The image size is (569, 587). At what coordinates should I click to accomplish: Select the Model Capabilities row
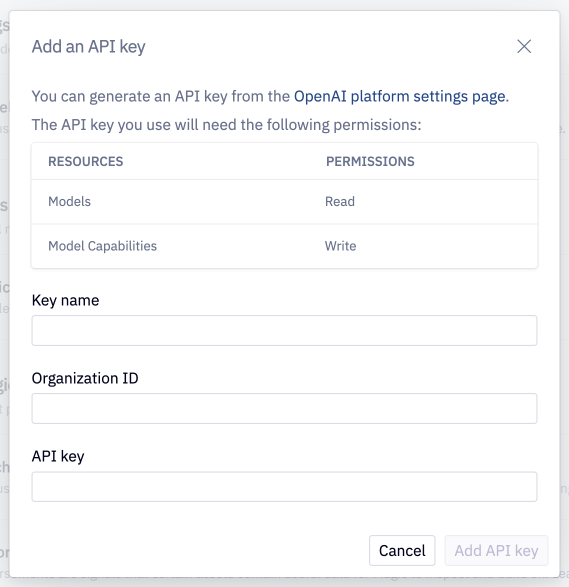284,246
